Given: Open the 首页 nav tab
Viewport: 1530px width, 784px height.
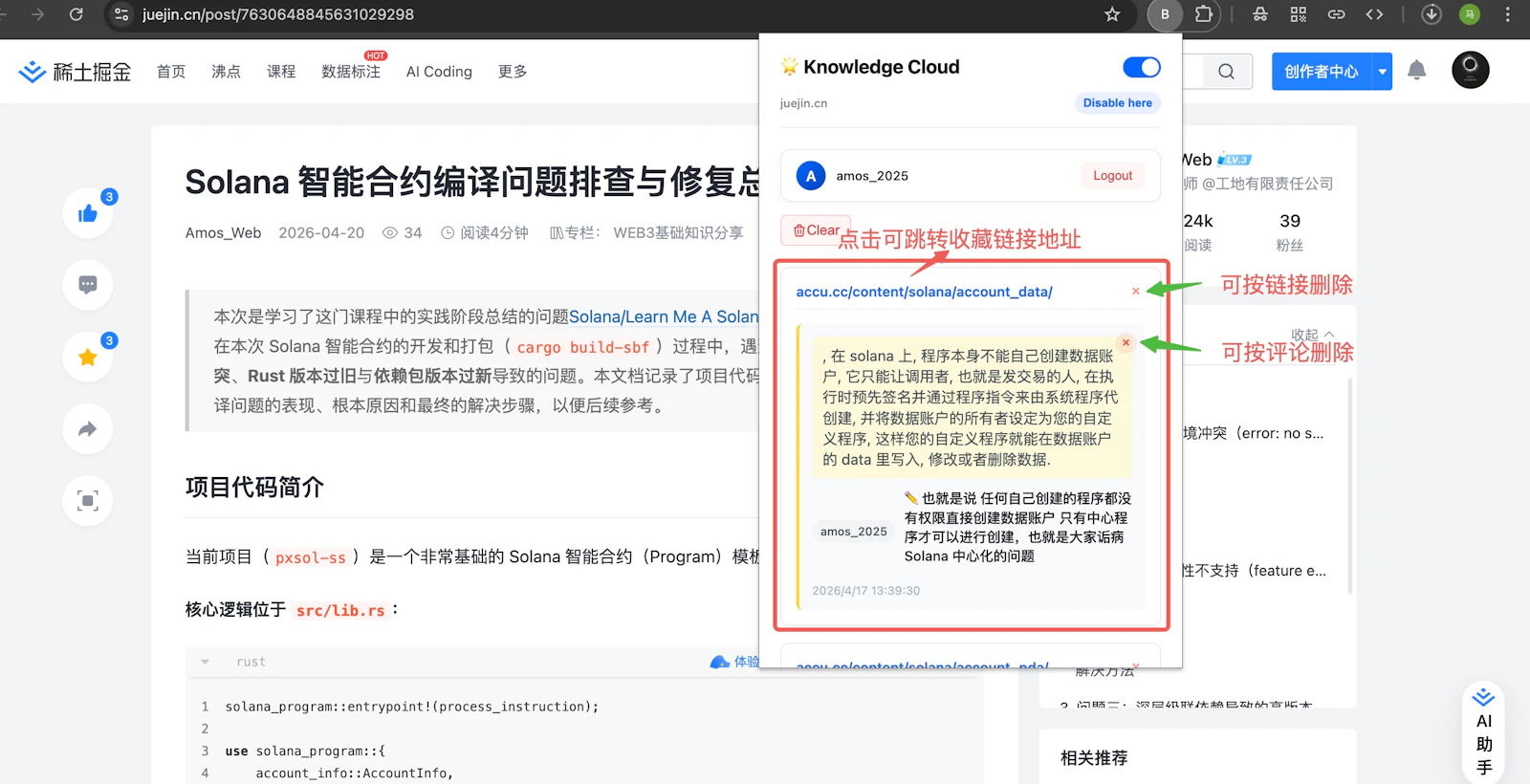Looking at the screenshot, I should tap(171, 72).
